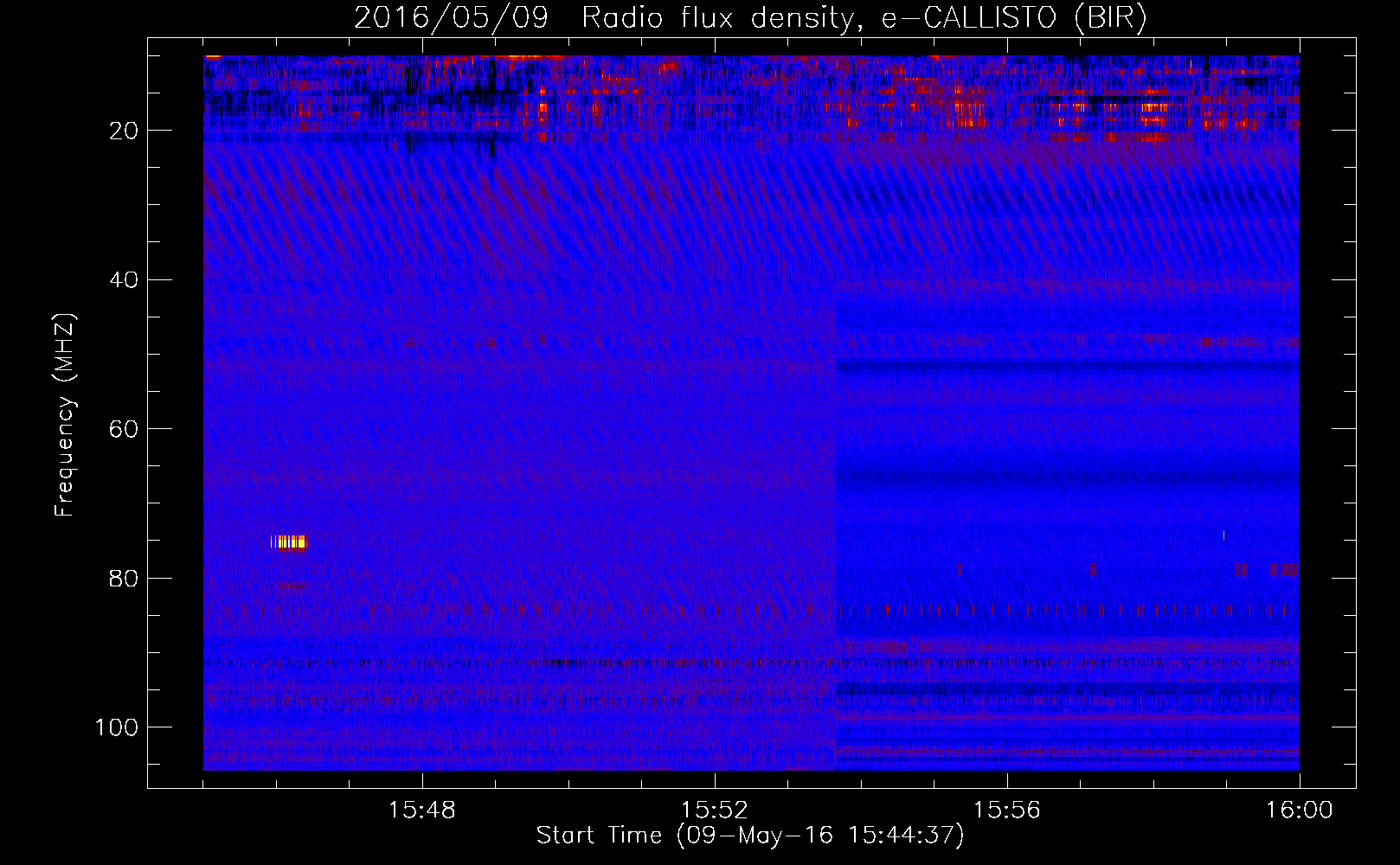Click the 16:00 time tick label
Screen dimensions: 1400x865
click(x=1299, y=810)
